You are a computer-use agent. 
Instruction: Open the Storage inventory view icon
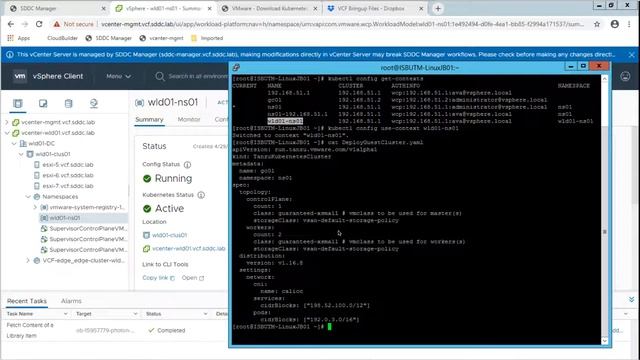[x=68, y=104]
